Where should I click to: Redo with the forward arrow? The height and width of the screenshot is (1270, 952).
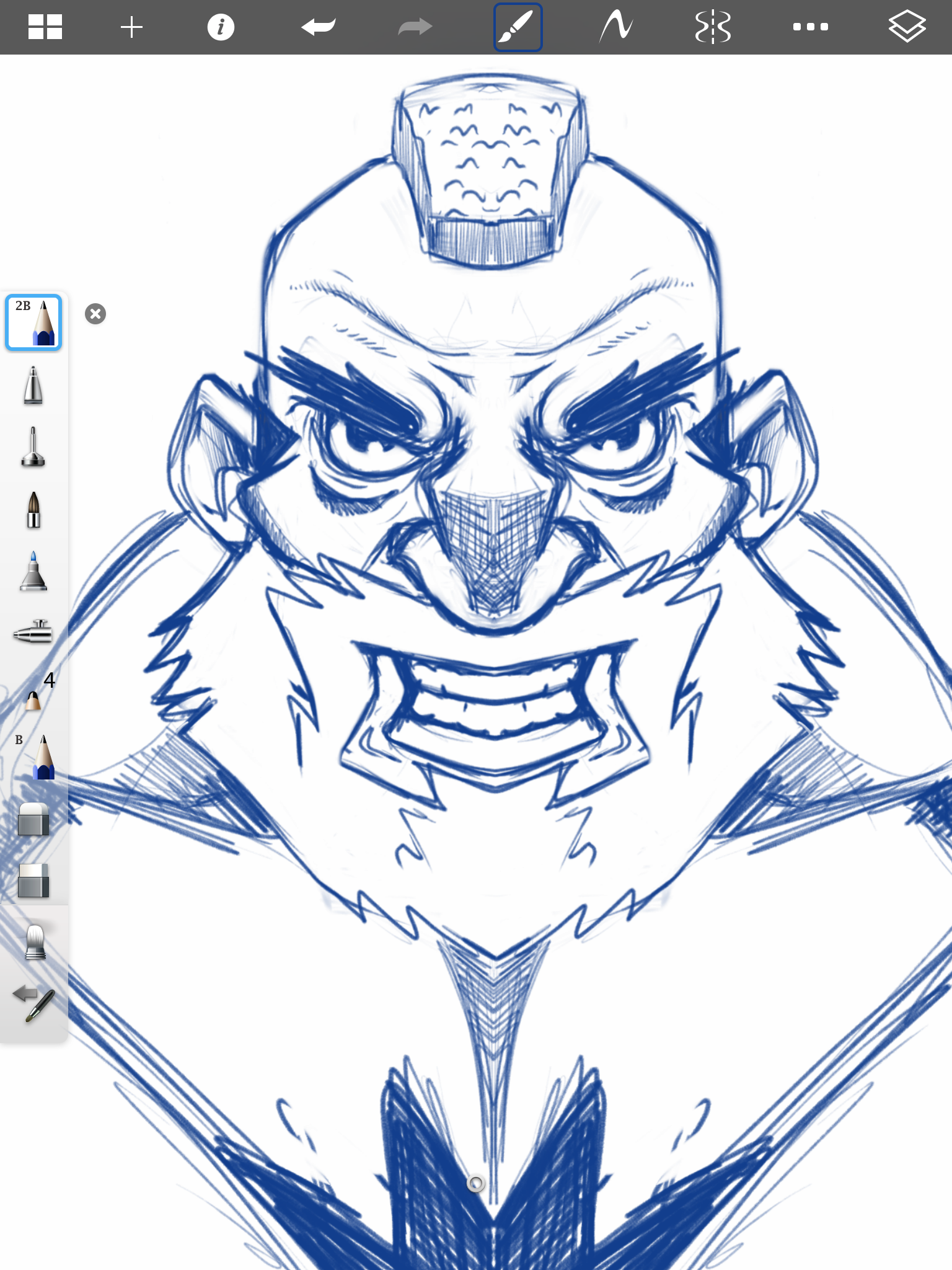point(415,27)
